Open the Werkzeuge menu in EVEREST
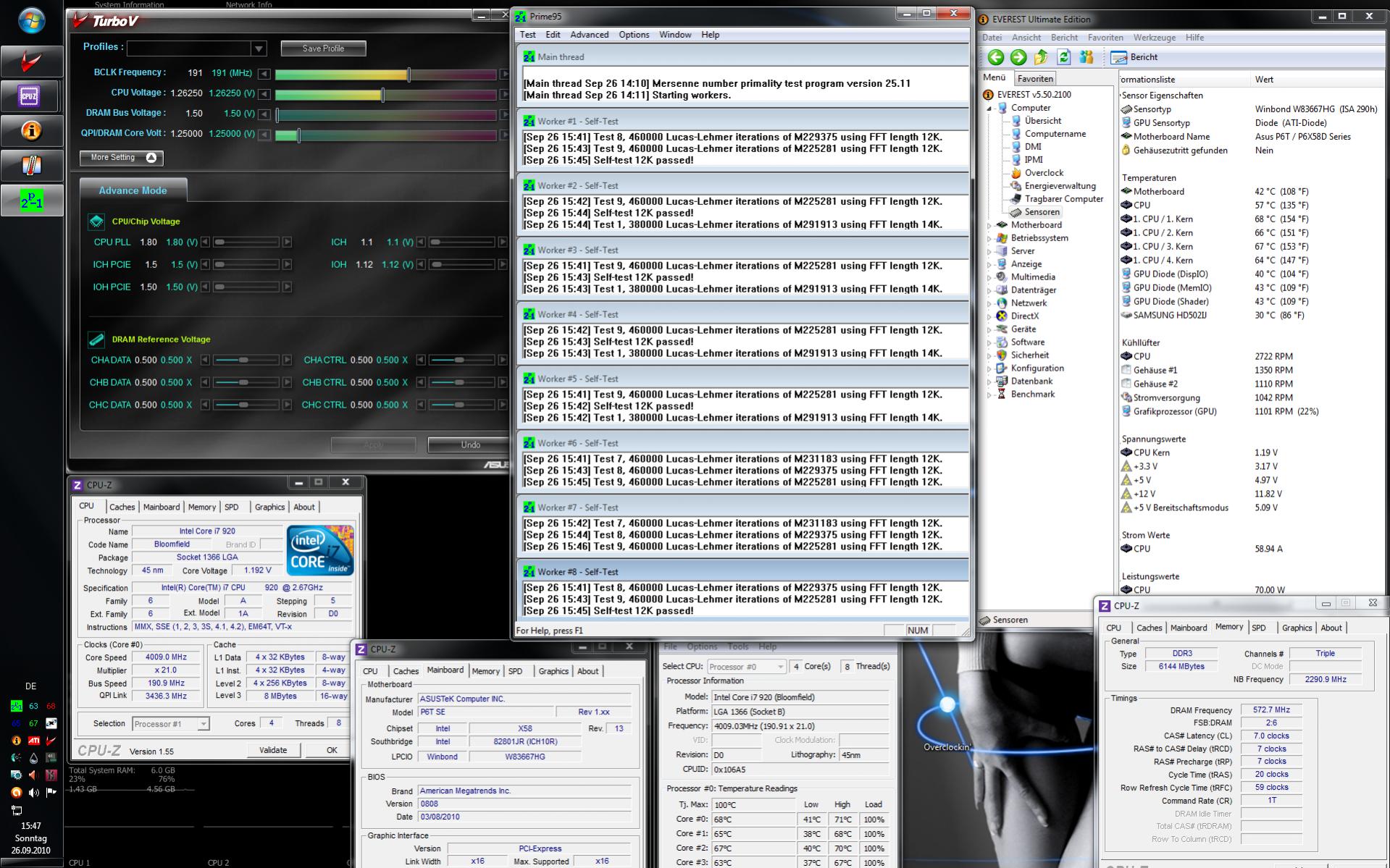Viewport: 1390px width, 868px height. (x=1155, y=38)
